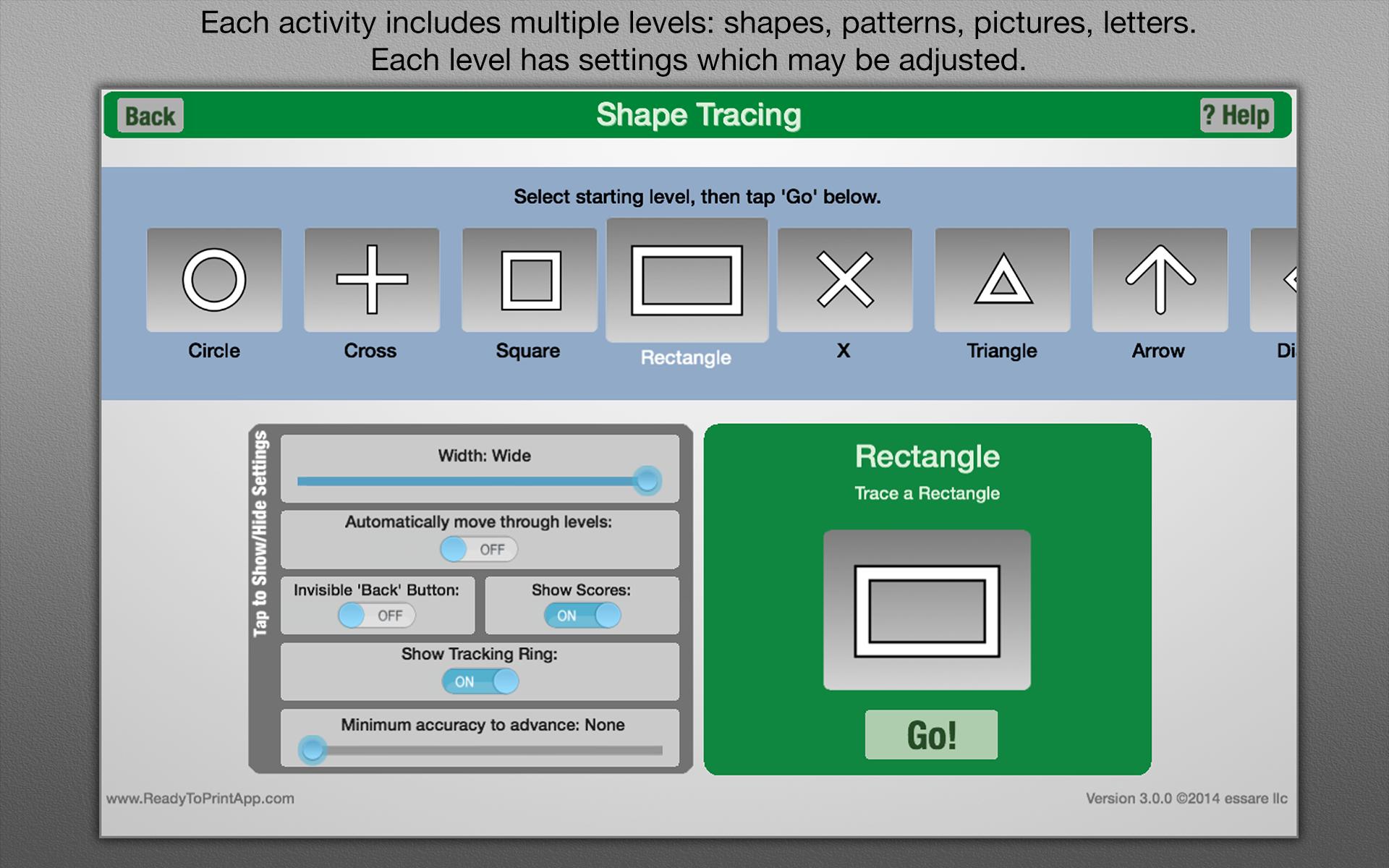The width and height of the screenshot is (1389, 868).
Task: Go back using the Back button
Action: pyautogui.click(x=150, y=116)
